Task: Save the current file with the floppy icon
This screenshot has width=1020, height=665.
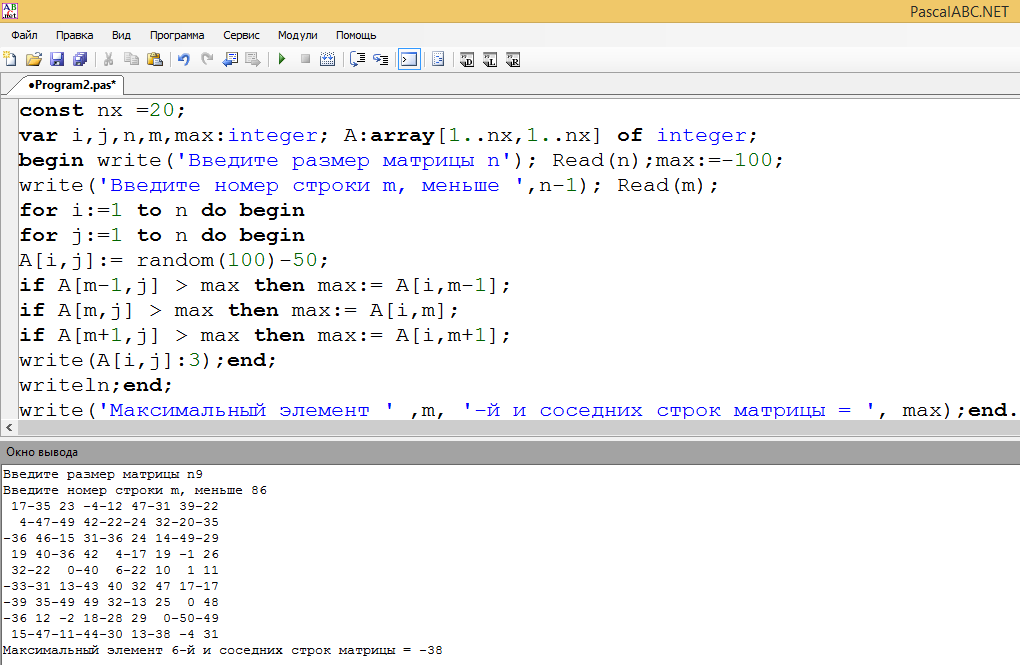Action: coord(57,60)
